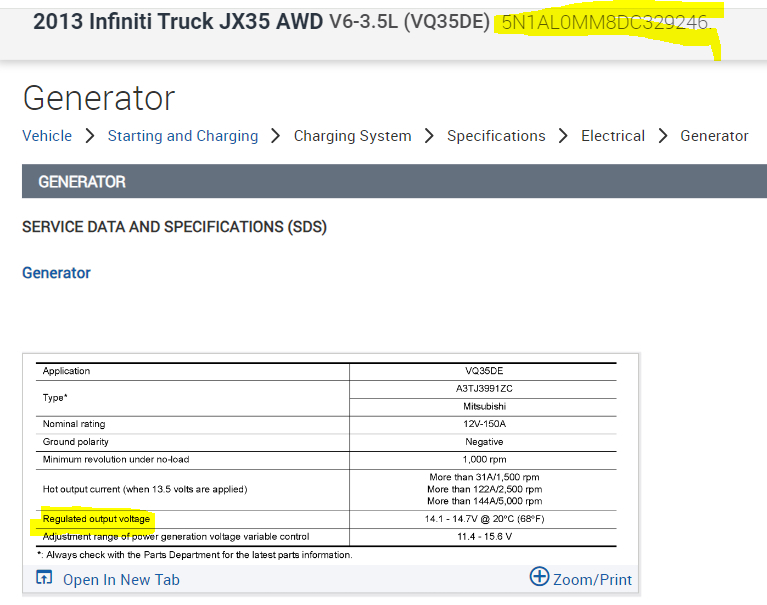Click the Open In New Tab text link
The height and width of the screenshot is (605, 767).
click(121, 579)
